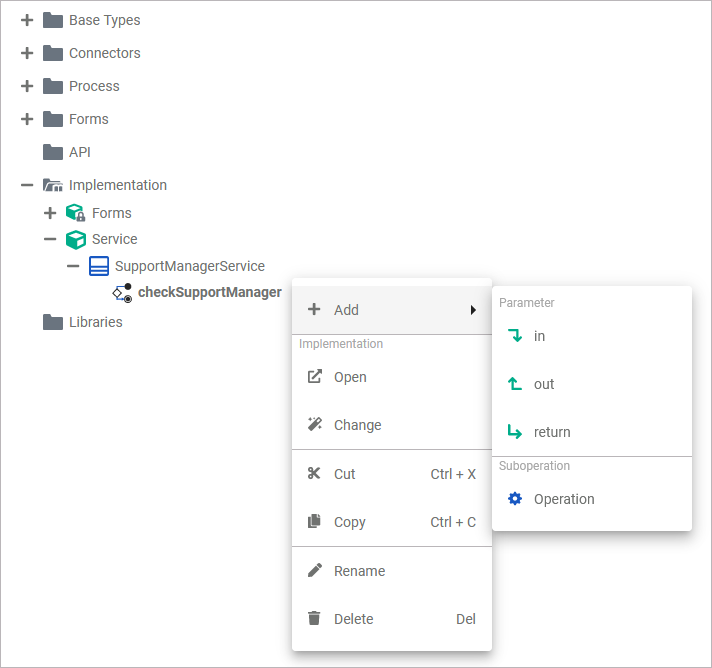This screenshot has width=712, height=668.
Task: Click the plus icon next to Add
Action: click(x=314, y=309)
